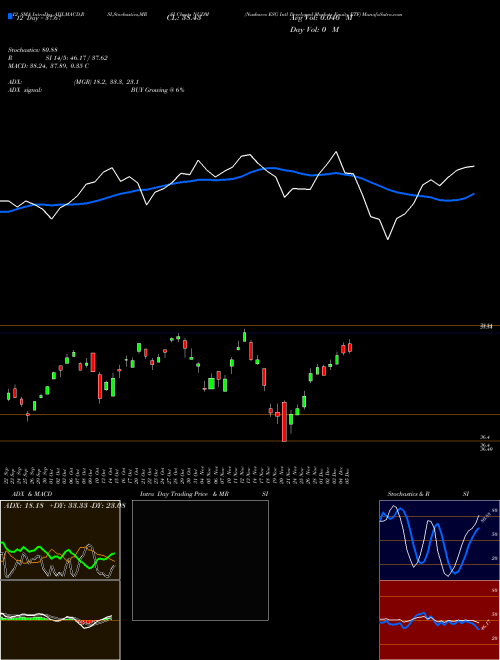Click the 'Stochastics: 80.88' reading

click(x=33, y=50)
